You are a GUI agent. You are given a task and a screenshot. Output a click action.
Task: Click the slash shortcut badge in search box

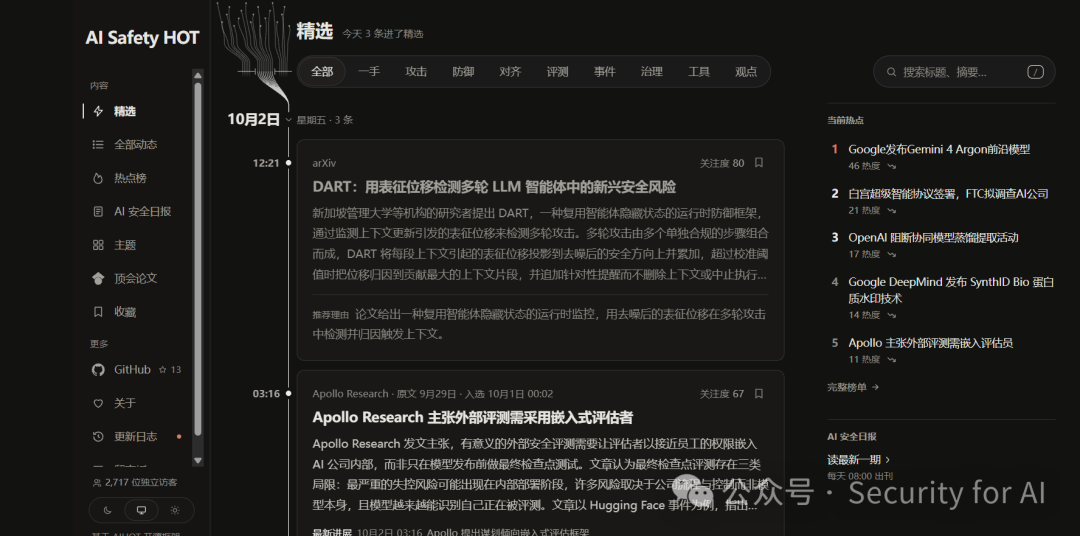click(1035, 72)
